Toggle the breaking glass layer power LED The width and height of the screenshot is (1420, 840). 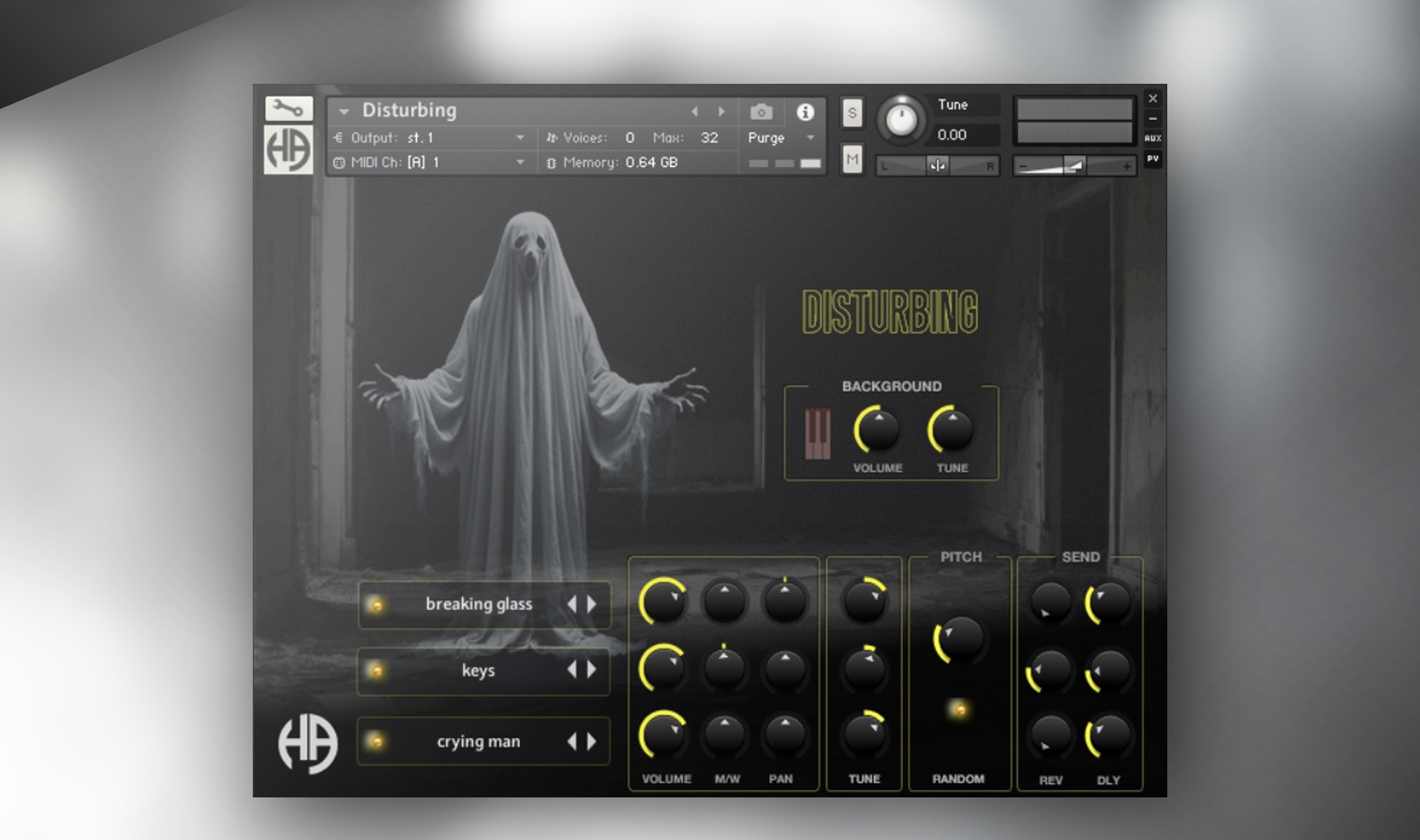[376, 605]
